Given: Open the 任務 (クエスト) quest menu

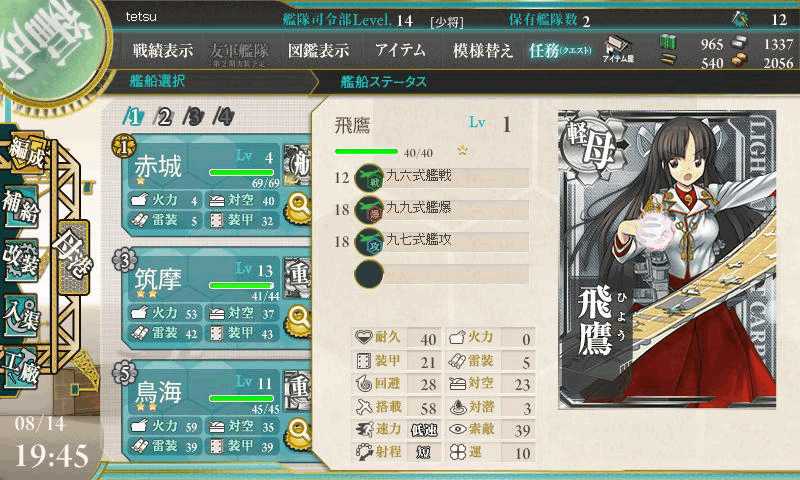Looking at the screenshot, I should pyautogui.click(x=561, y=50).
